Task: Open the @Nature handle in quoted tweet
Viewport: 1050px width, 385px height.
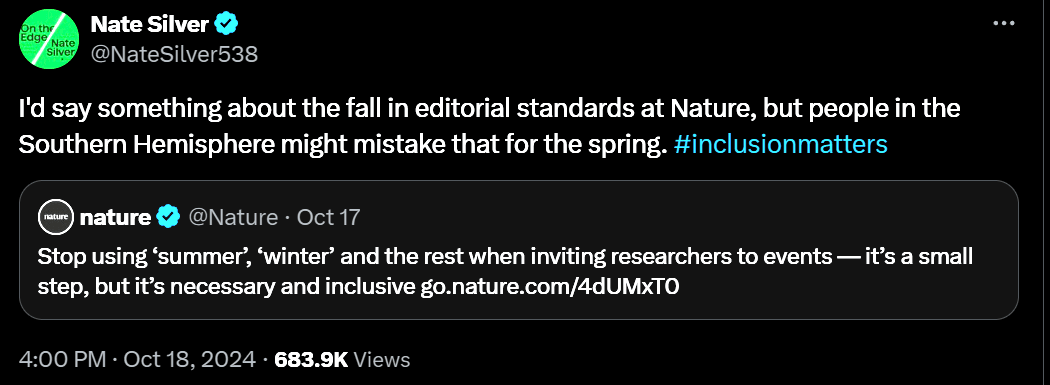Action: pos(232,217)
